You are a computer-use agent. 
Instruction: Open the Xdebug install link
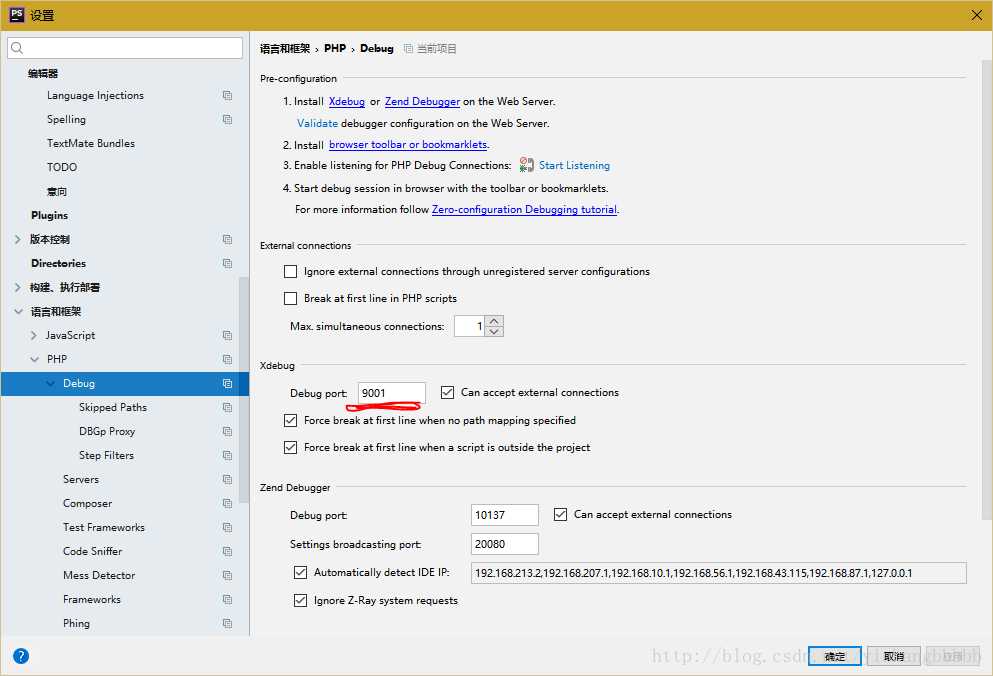point(346,101)
